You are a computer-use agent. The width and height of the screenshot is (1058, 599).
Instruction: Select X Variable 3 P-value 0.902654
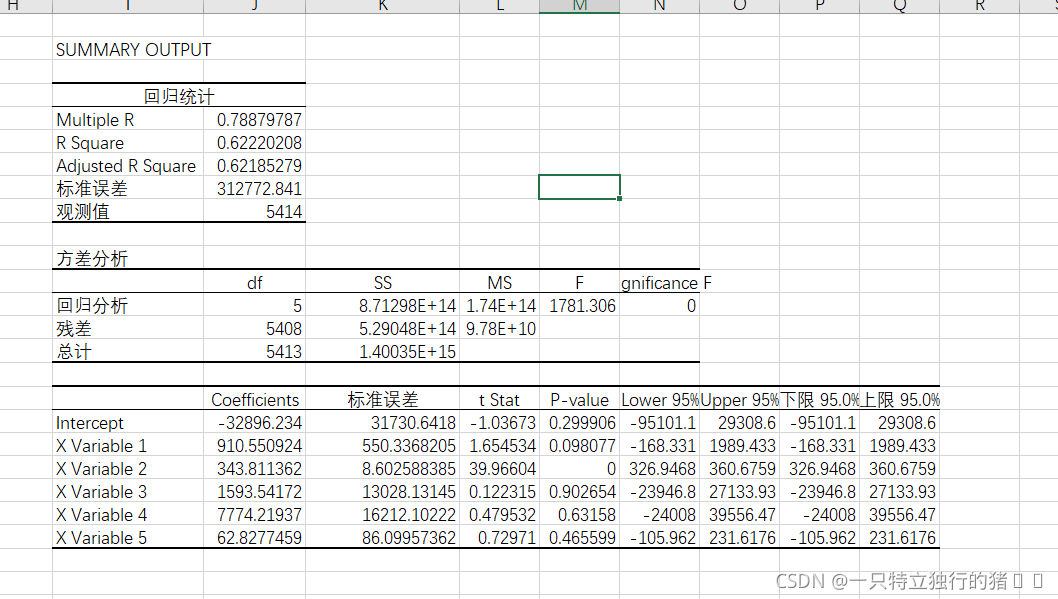point(580,492)
